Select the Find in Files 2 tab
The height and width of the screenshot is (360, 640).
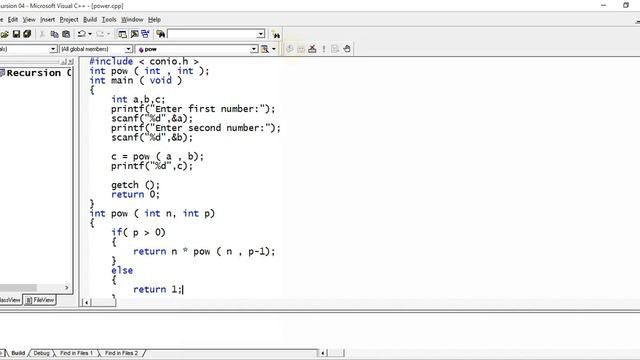point(121,353)
